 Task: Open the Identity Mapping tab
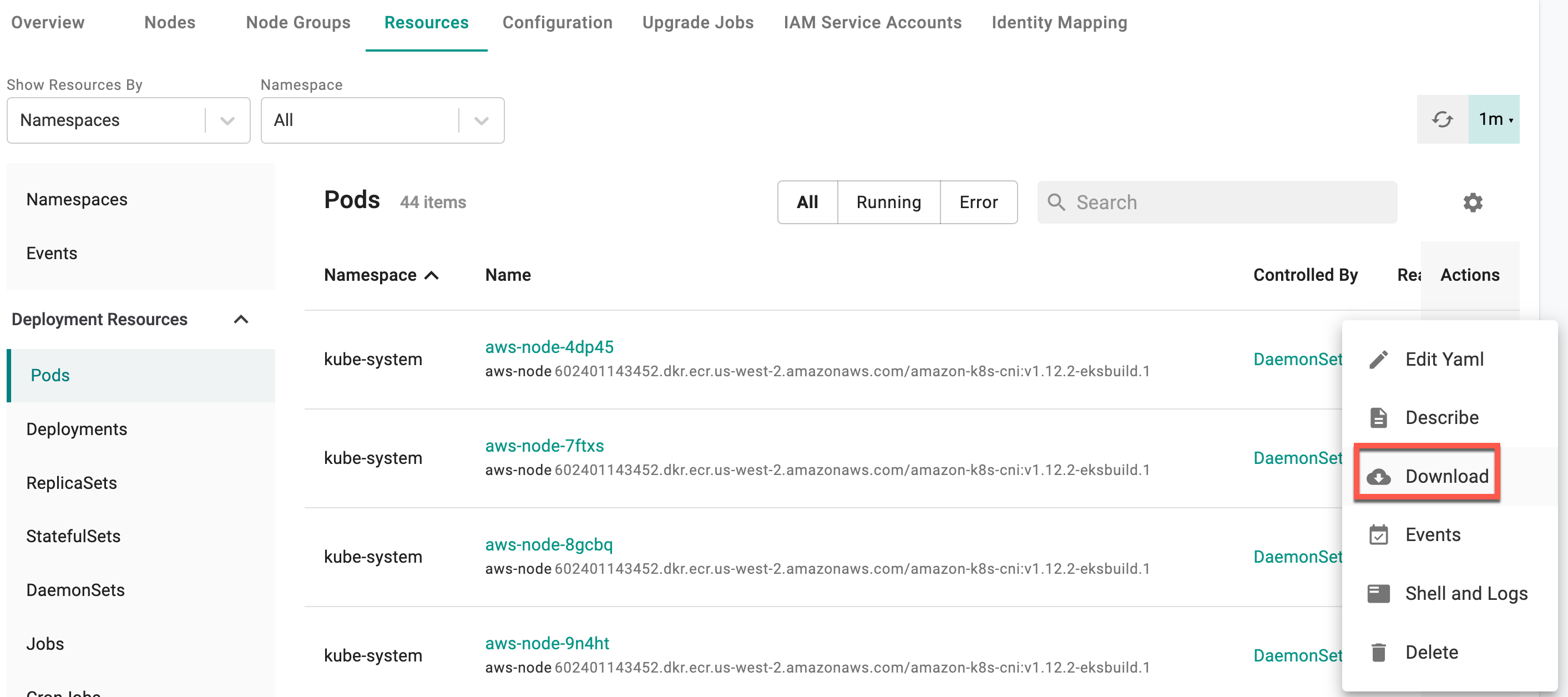click(x=1060, y=23)
